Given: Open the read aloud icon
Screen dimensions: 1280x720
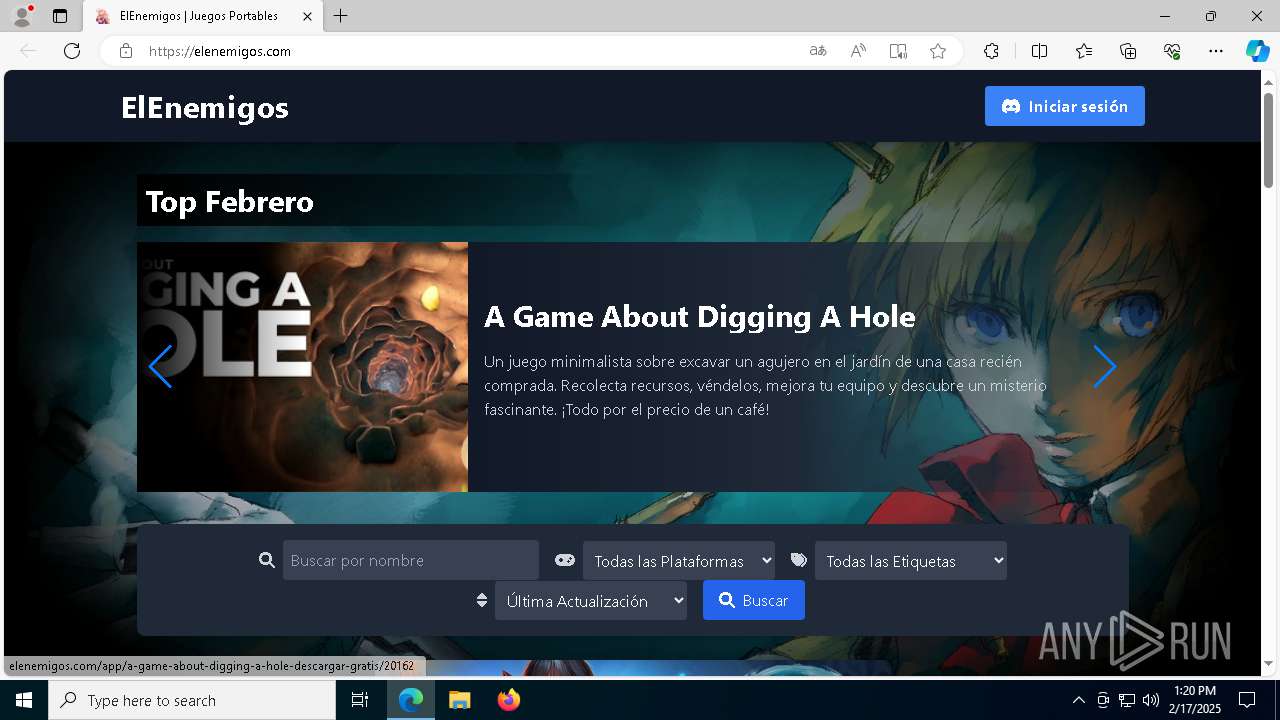Looking at the screenshot, I should click(x=858, y=51).
